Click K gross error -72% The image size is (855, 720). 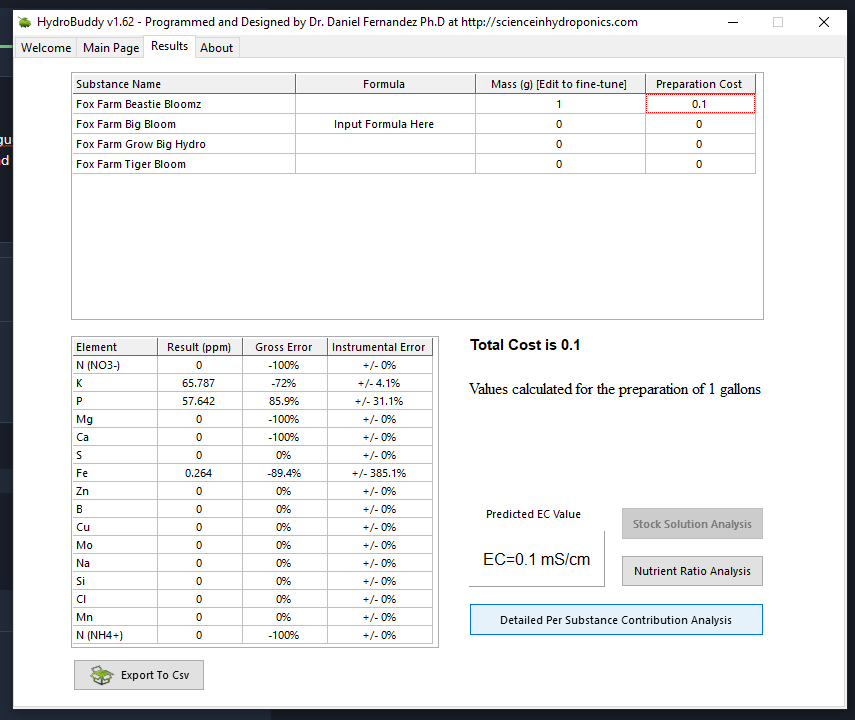click(x=285, y=383)
